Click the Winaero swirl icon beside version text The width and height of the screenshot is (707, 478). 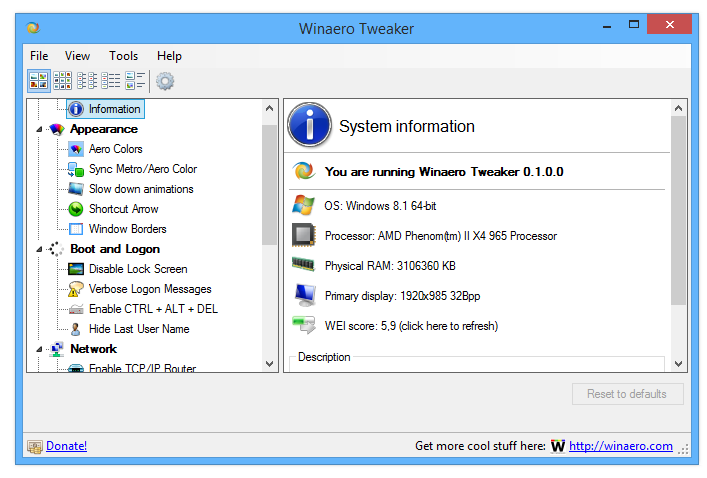pos(303,171)
